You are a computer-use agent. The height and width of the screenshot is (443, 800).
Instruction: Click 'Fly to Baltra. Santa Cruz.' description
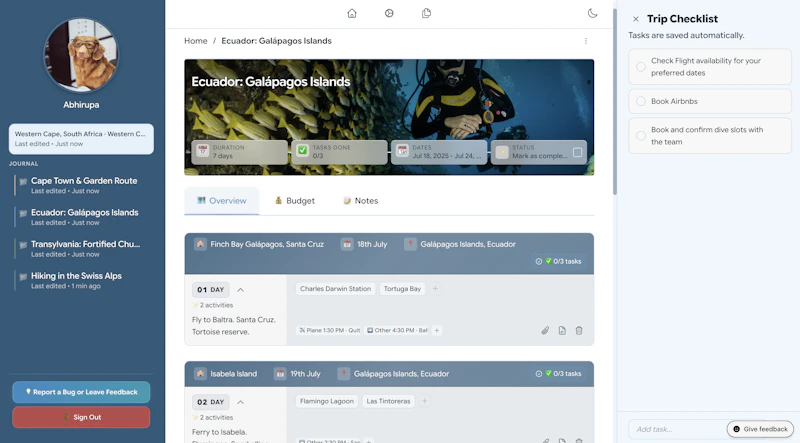point(234,326)
